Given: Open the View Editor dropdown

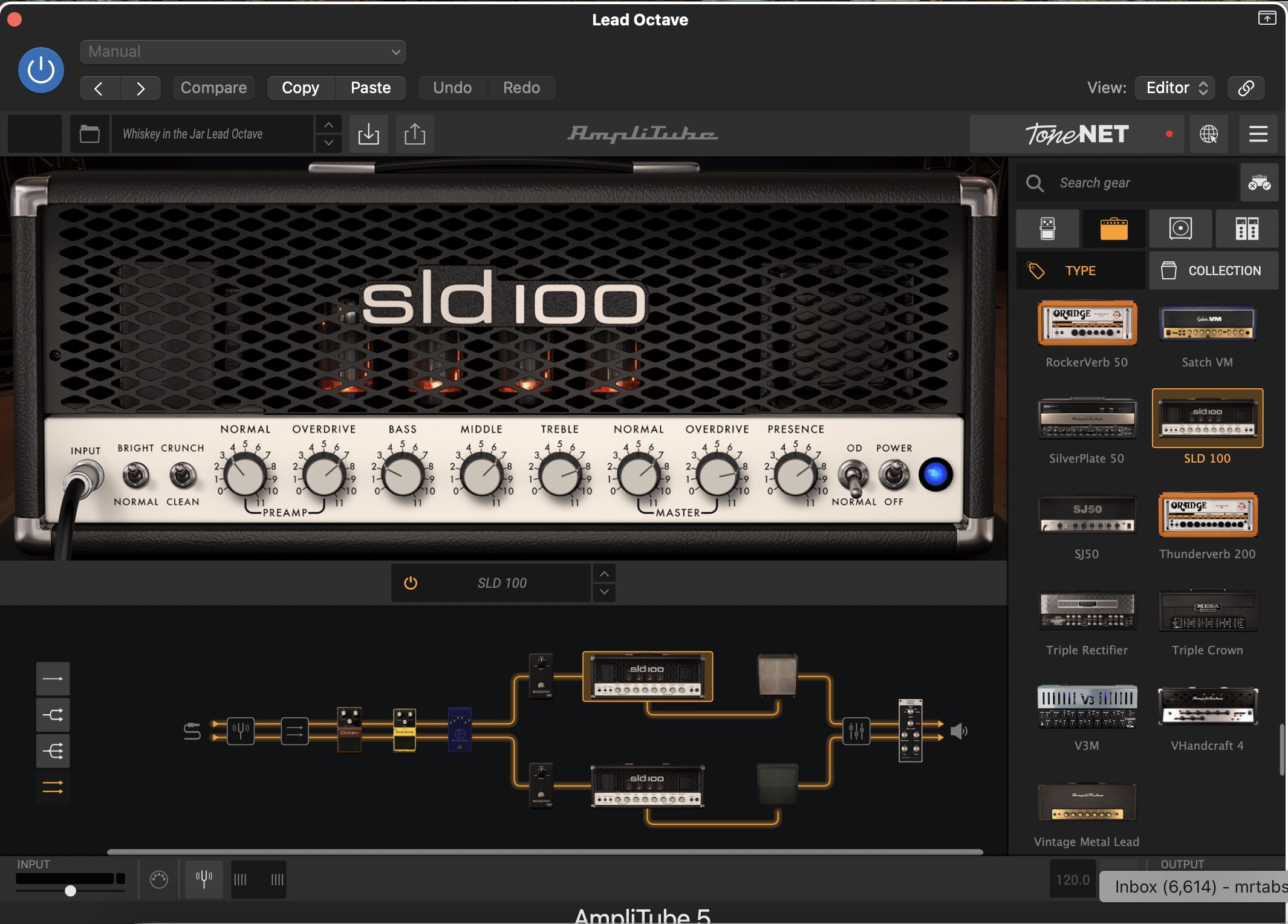Looking at the screenshot, I should click(x=1176, y=88).
